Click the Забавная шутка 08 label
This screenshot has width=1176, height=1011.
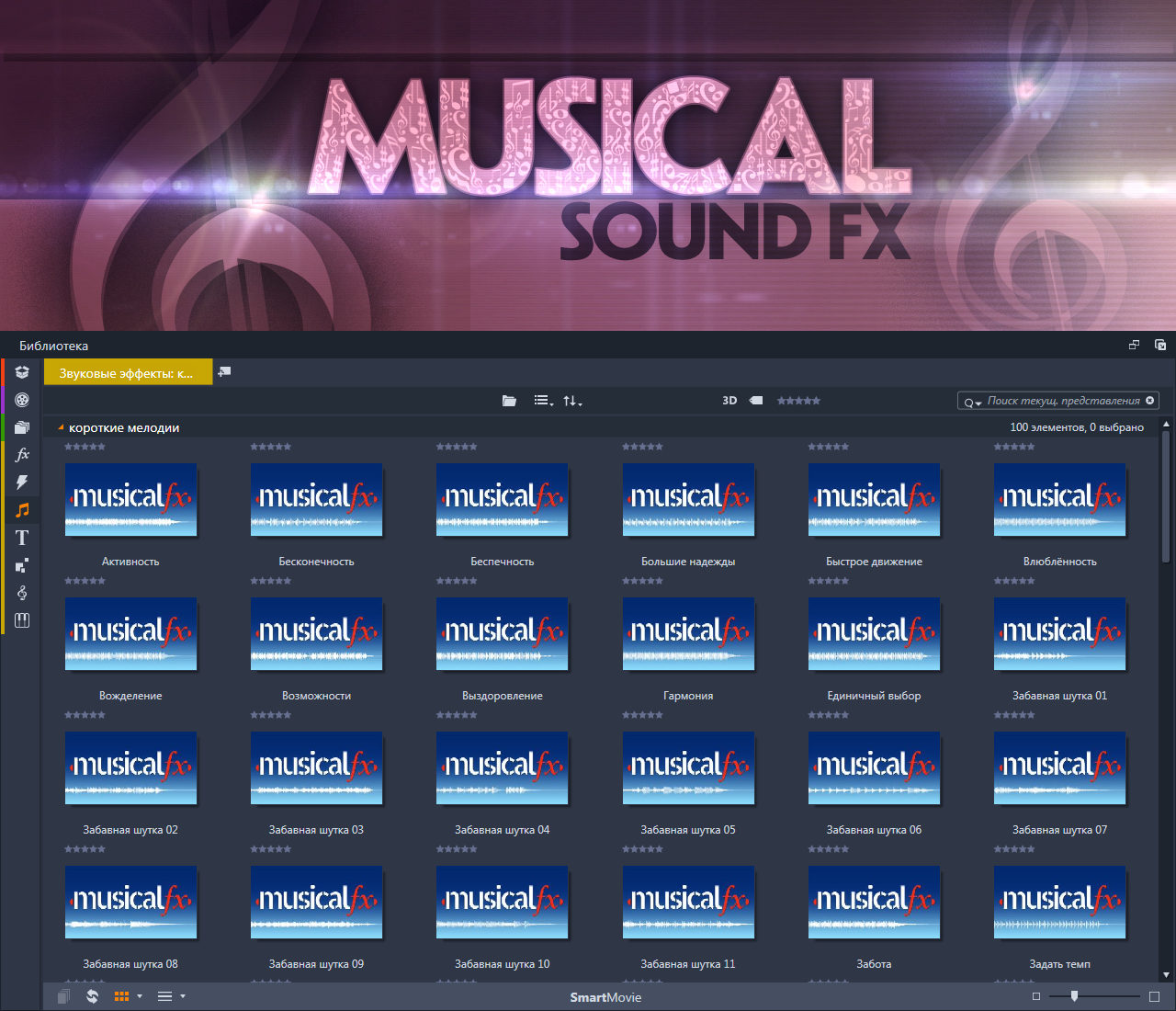pos(130,964)
